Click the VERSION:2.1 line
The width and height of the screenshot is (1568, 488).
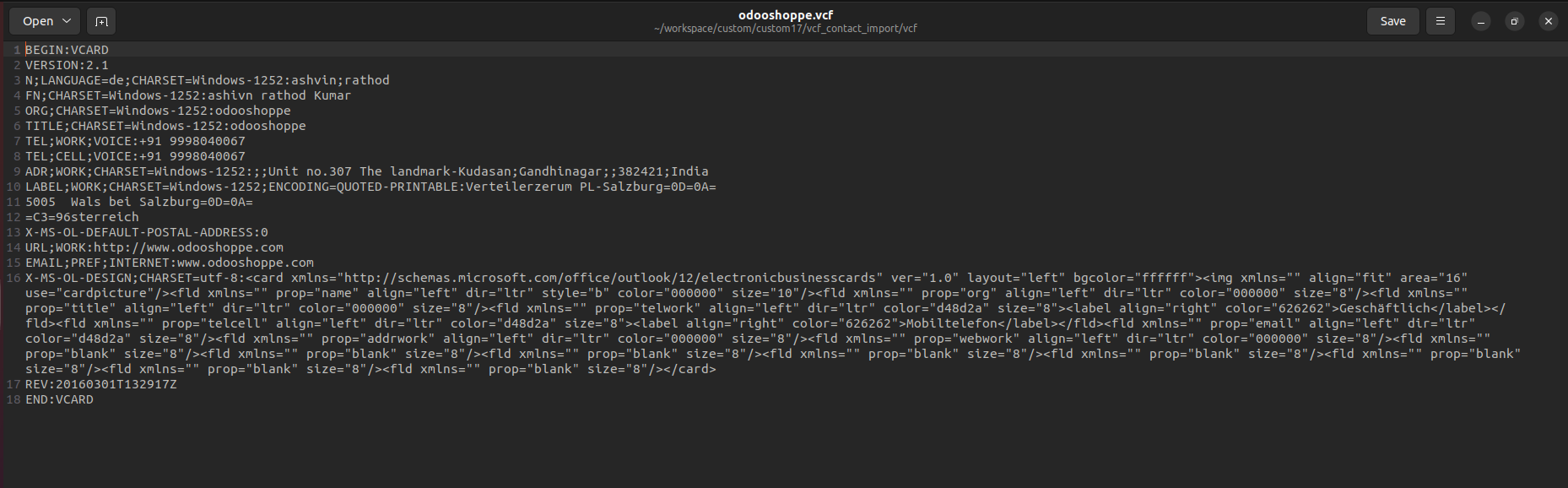click(67, 65)
